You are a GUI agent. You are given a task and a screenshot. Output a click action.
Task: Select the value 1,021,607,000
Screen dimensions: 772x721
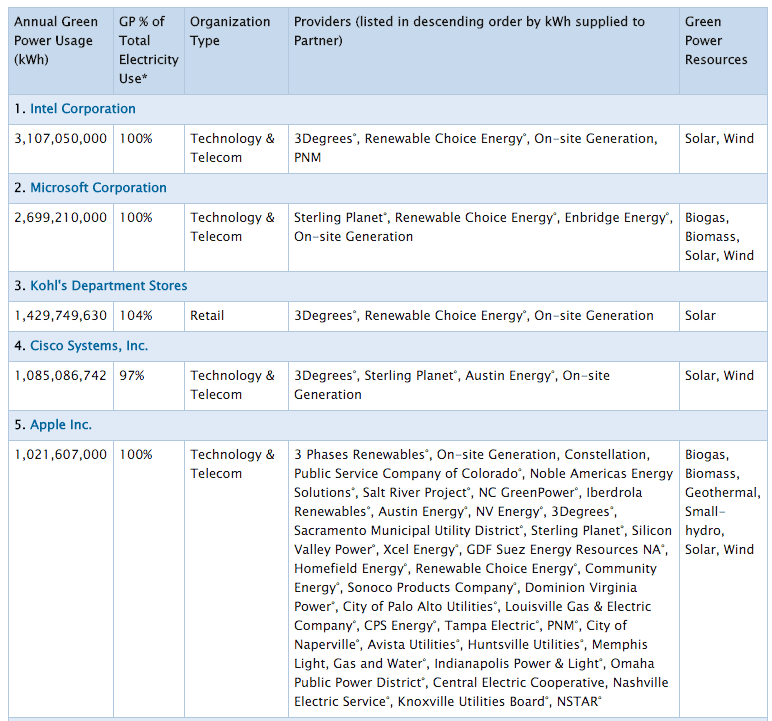pyautogui.click(x=61, y=455)
